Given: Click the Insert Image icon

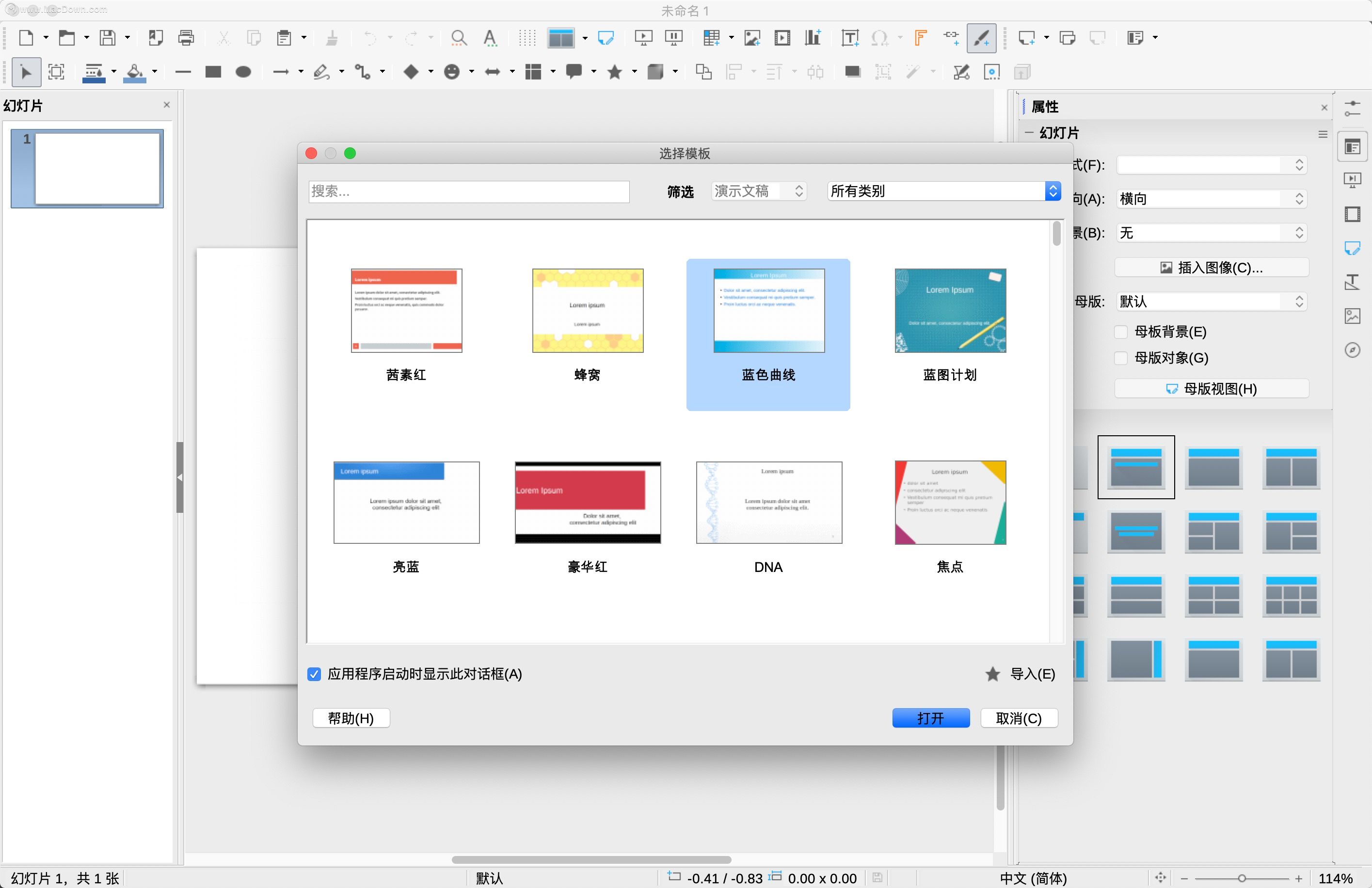Looking at the screenshot, I should [x=752, y=38].
